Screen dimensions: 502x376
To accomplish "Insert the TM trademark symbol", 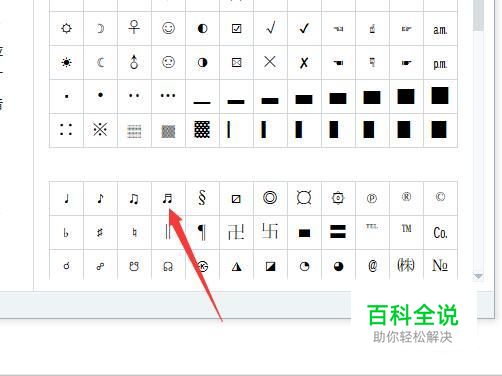I will point(406,228).
